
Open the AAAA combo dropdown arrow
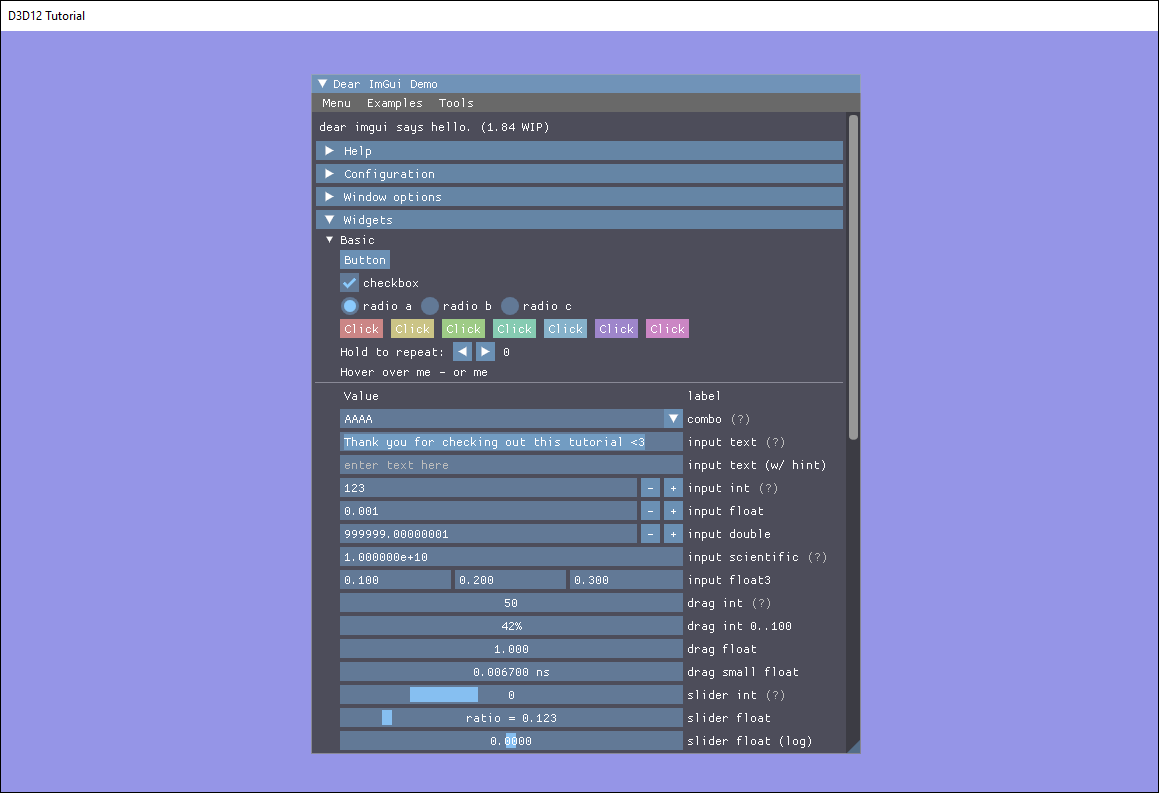click(x=673, y=419)
